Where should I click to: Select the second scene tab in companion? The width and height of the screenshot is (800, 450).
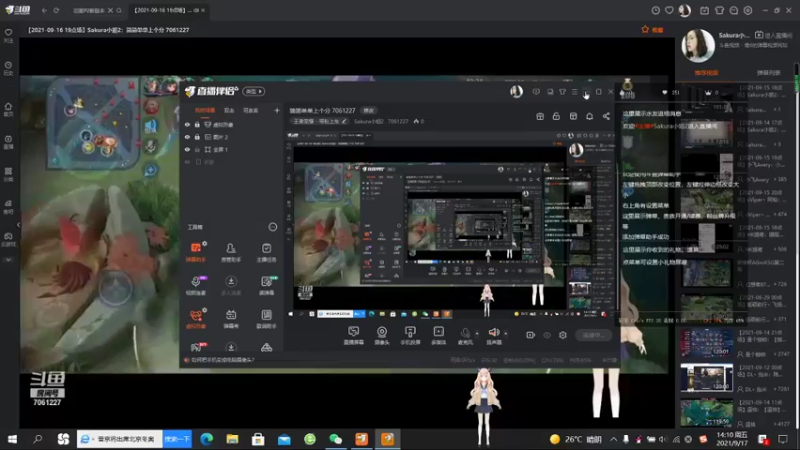[229, 110]
